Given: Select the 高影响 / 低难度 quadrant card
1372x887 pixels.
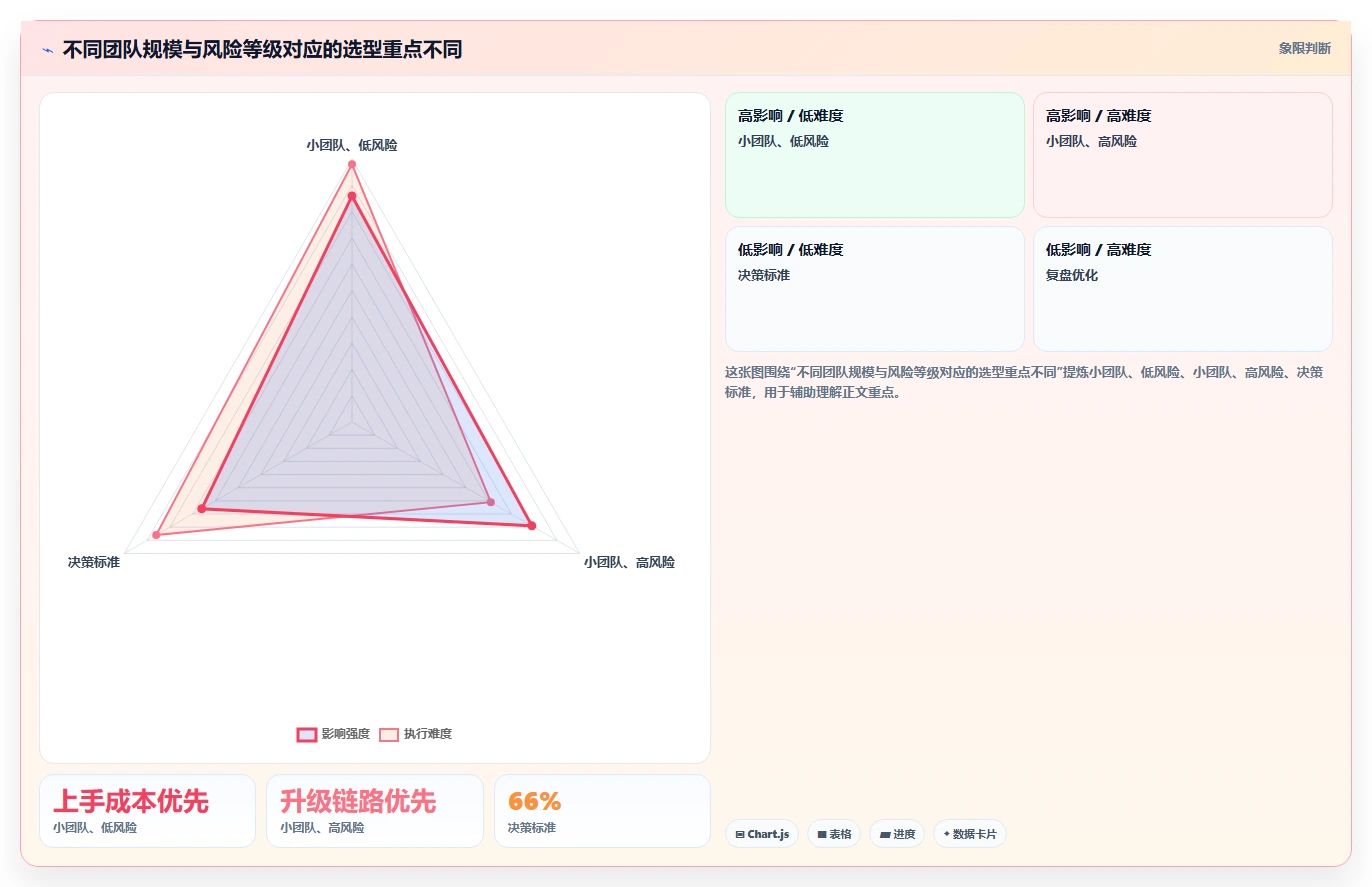Looking at the screenshot, I should 875,155.
